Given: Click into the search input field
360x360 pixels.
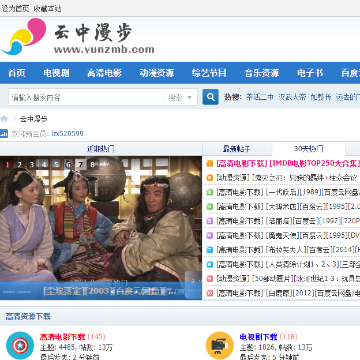Looking at the screenshot, I should click(86, 98).
